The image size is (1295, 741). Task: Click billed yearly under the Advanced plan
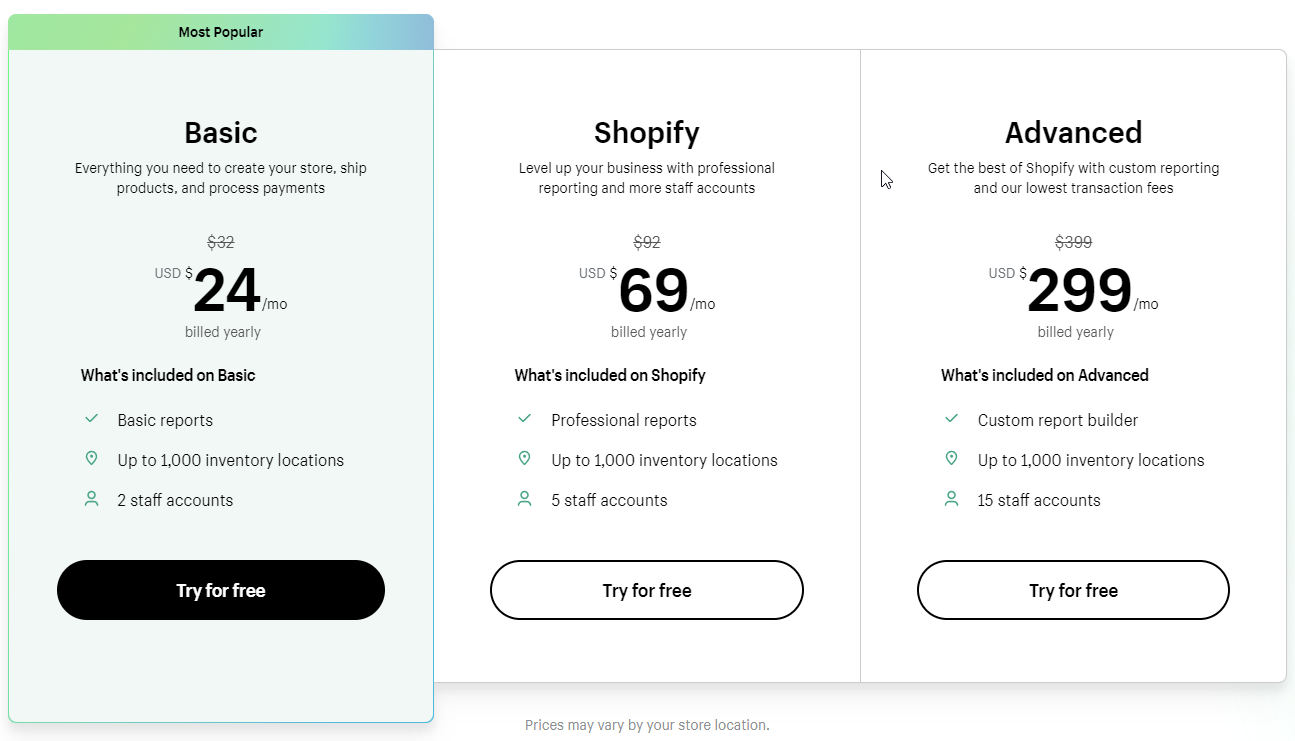point(1075,331)
